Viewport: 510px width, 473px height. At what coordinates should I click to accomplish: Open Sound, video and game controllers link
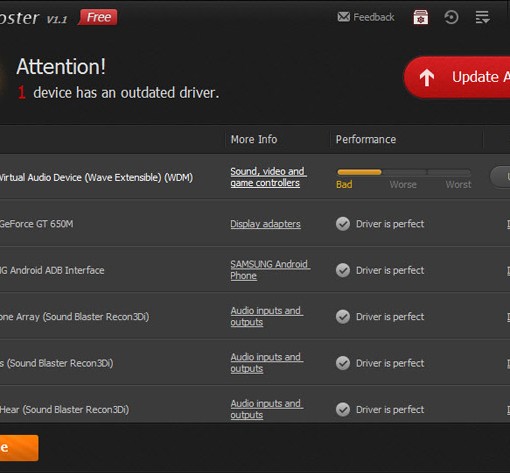tap(268, 177)
